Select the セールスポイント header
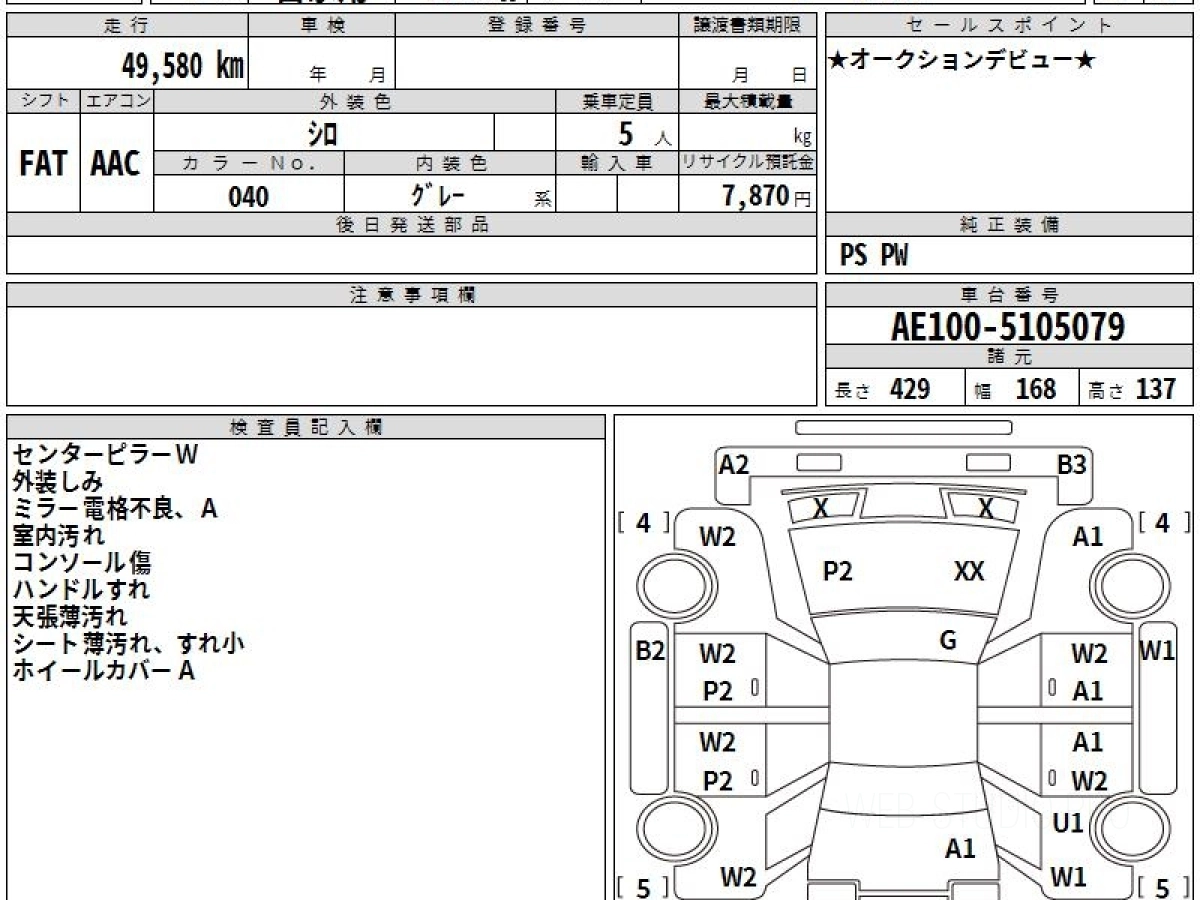 click(x=1009, y=26)
